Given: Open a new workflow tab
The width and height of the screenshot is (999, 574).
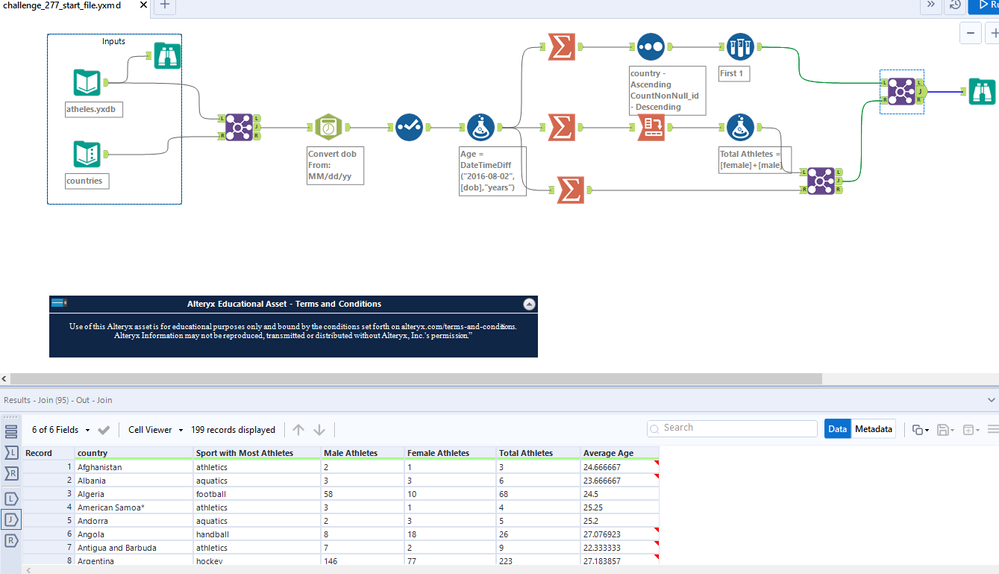Looking at the screenshot, I should pos(164,4).
